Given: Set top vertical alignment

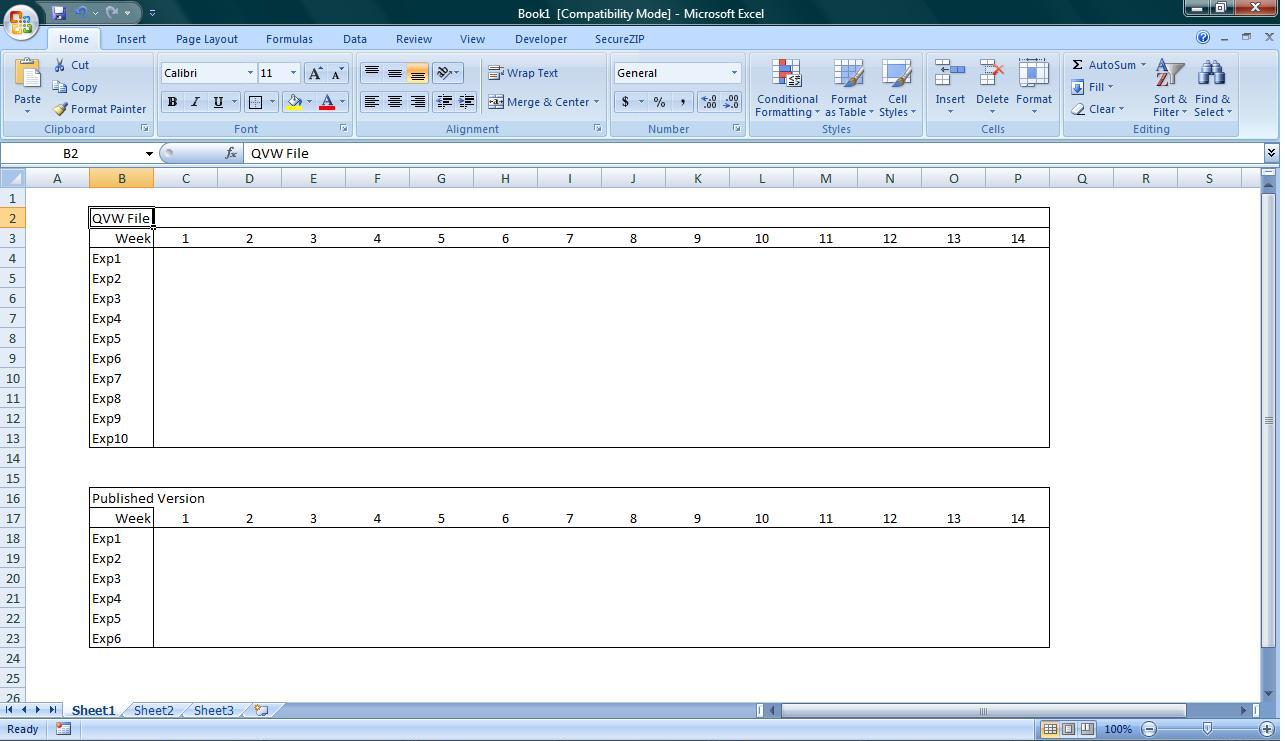Looking at the screenshot, I should pyautogui.click(x=371, y=73).
